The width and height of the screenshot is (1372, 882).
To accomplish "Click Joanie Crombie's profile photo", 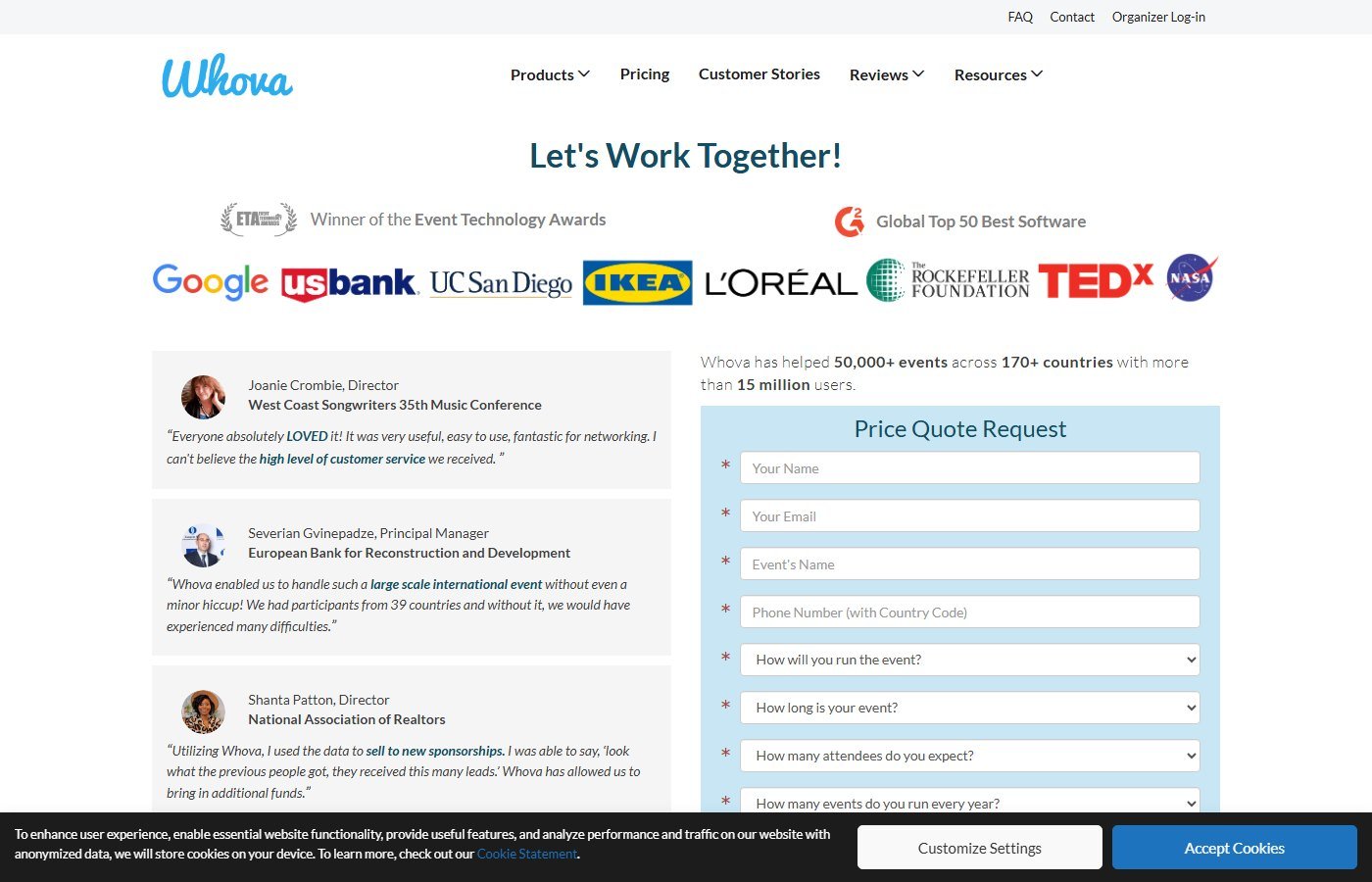I will click(203, 397).
